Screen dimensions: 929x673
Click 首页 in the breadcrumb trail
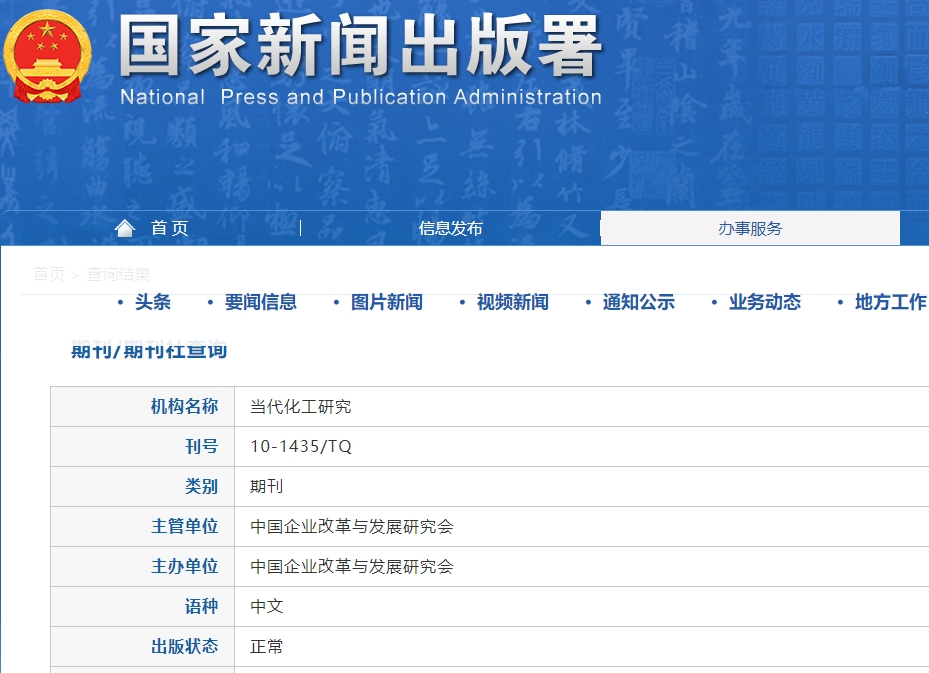pos(48,274)
